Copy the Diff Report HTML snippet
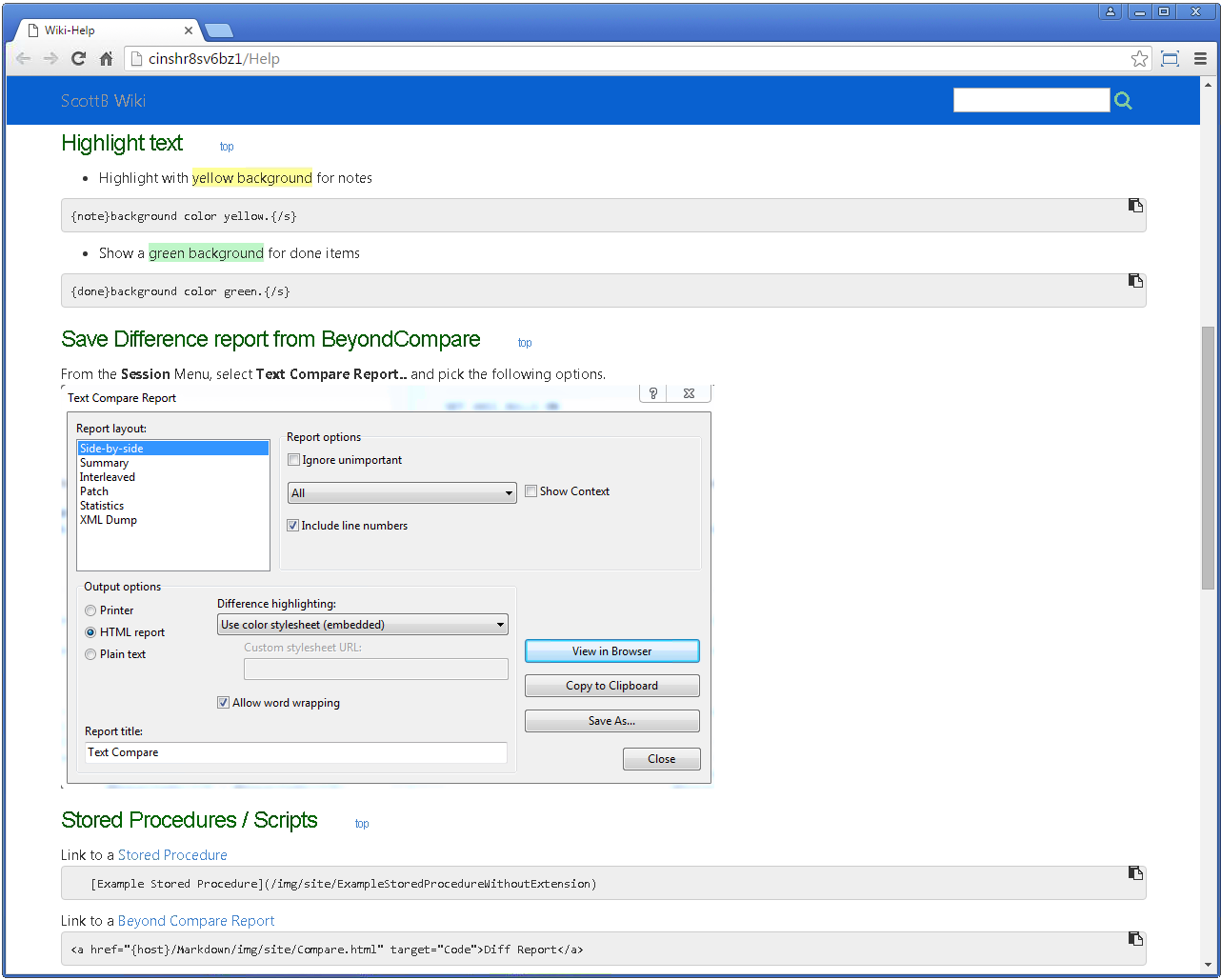The width and height of the screenshot is (1221, 980). tap(1135, 939)
